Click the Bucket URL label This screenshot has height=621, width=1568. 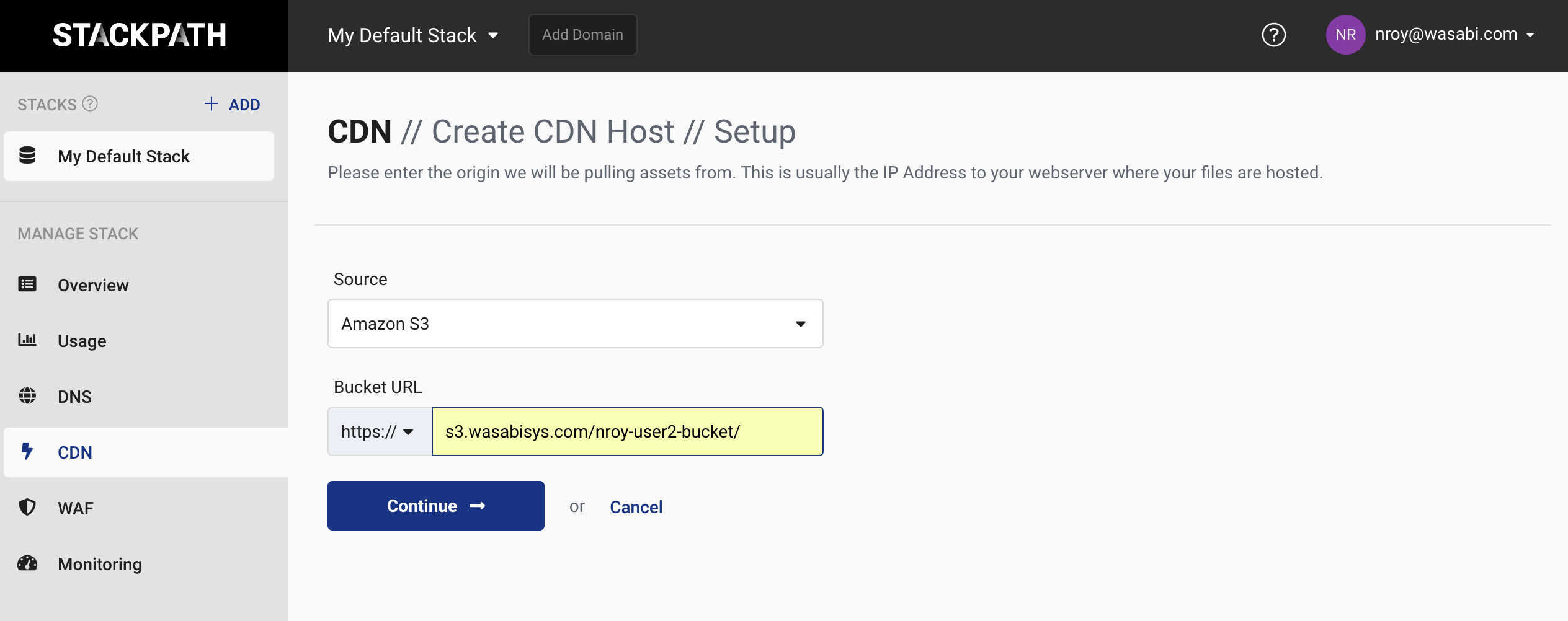378,387
